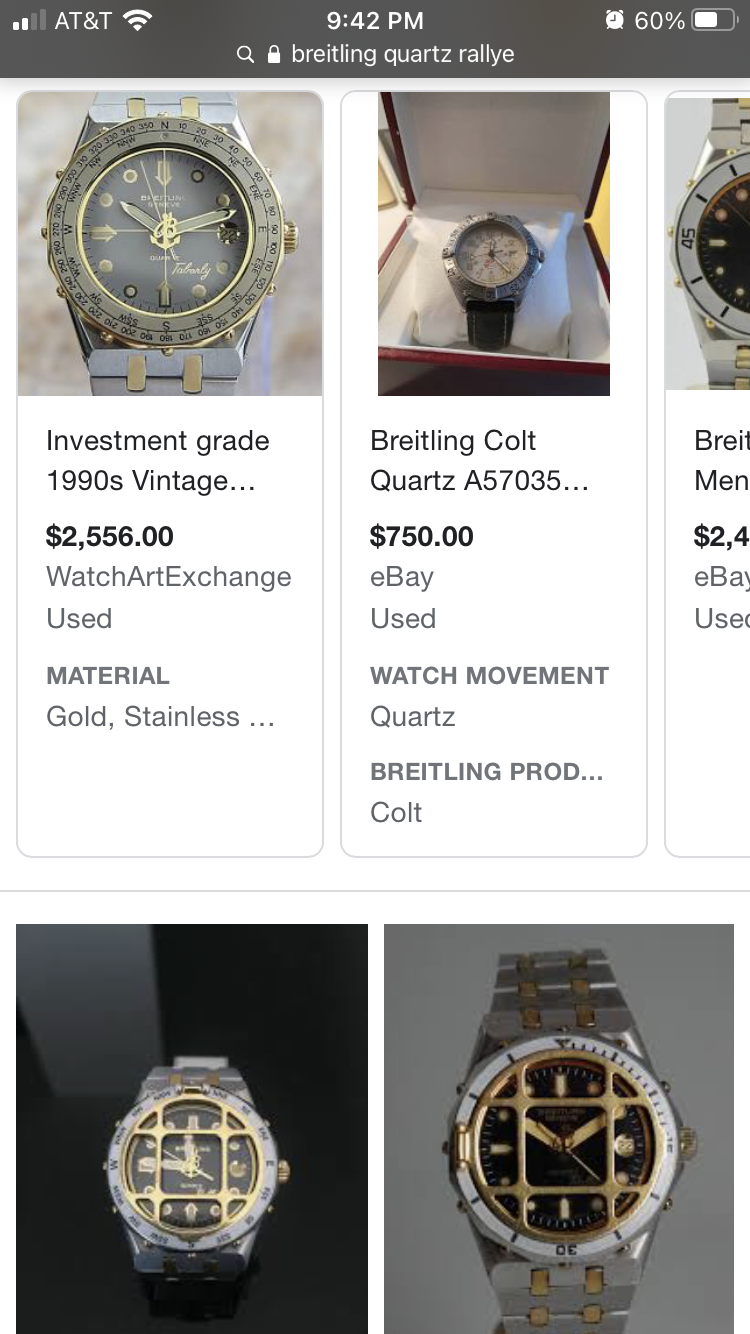Open the black-background gold-grille watch image
750x1334 pixels.
[x=192, y=1128]
